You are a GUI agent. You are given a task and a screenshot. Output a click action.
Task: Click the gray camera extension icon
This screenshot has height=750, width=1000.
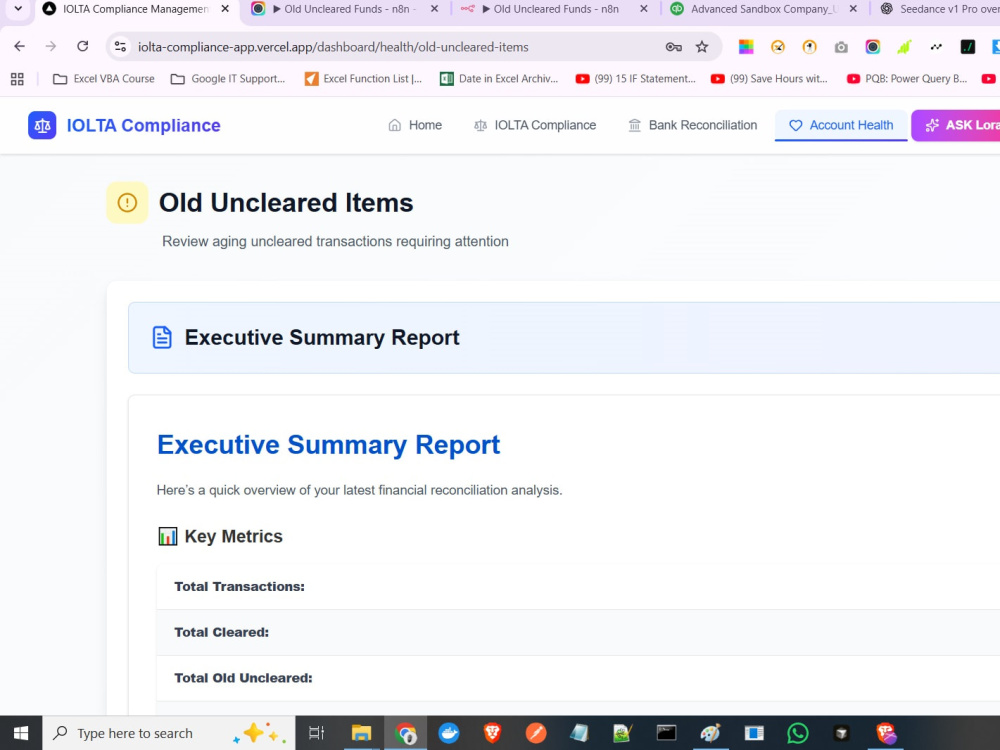tap(841, 47)
